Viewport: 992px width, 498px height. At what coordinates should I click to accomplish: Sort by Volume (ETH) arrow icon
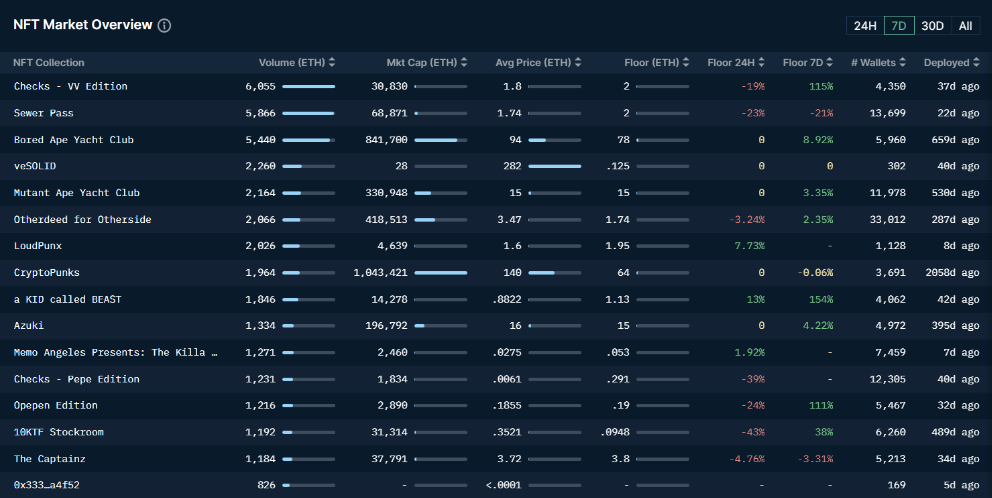point(331,63)
